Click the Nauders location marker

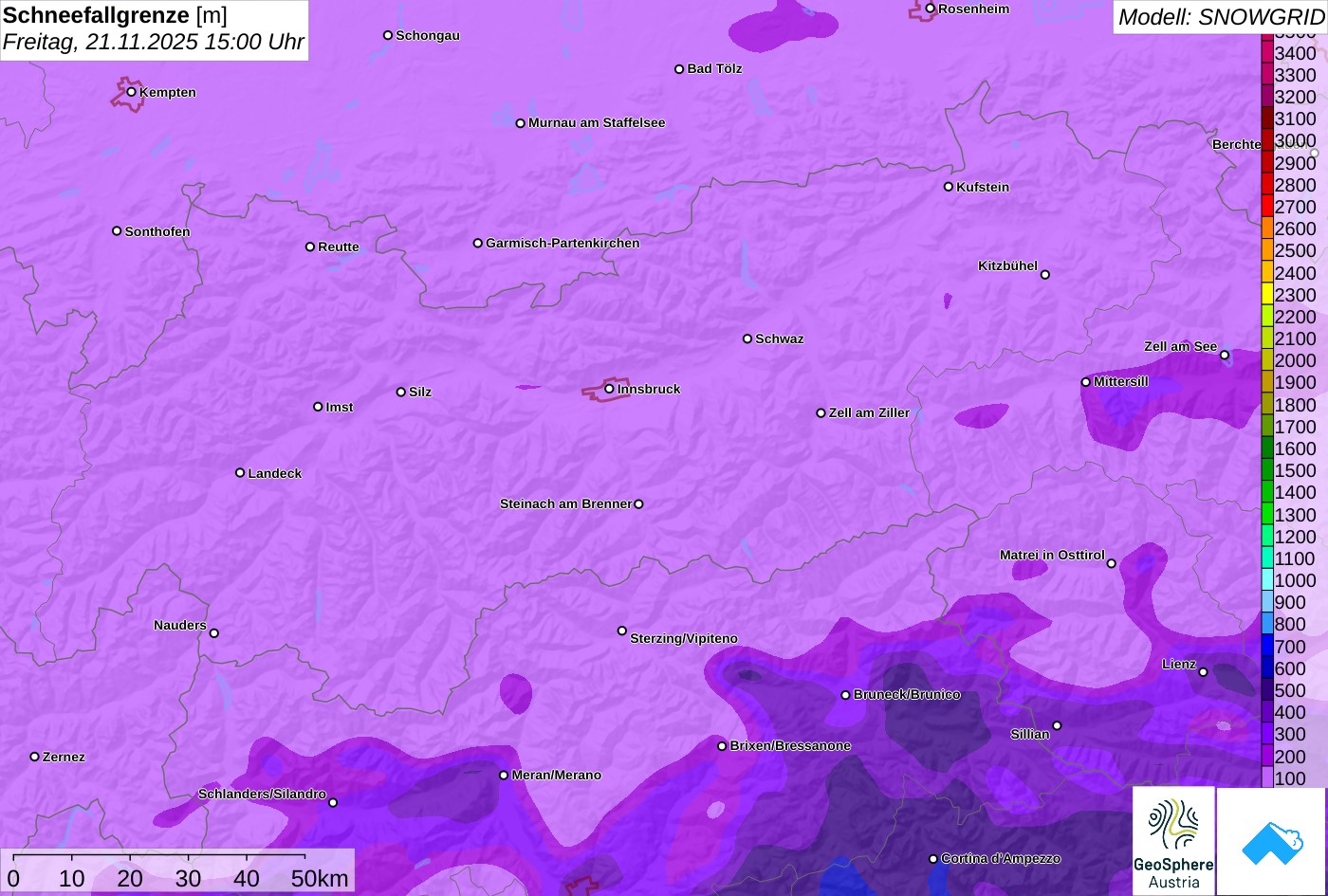click(214, 633)
